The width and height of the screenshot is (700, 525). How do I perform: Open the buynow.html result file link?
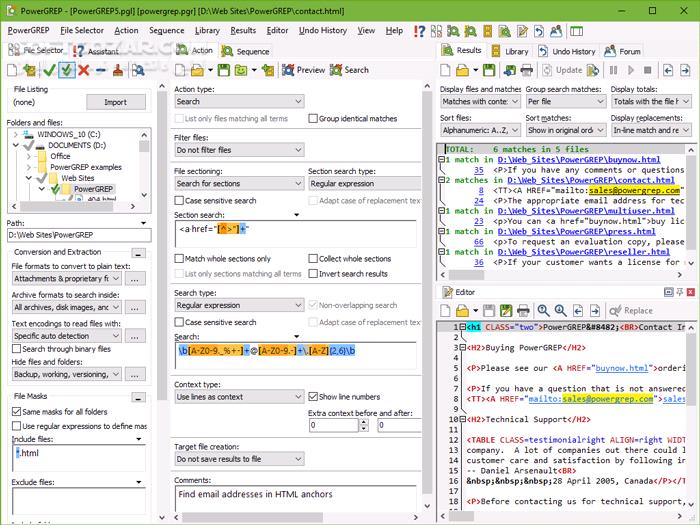pyautogui.click(x=579, y=159)
